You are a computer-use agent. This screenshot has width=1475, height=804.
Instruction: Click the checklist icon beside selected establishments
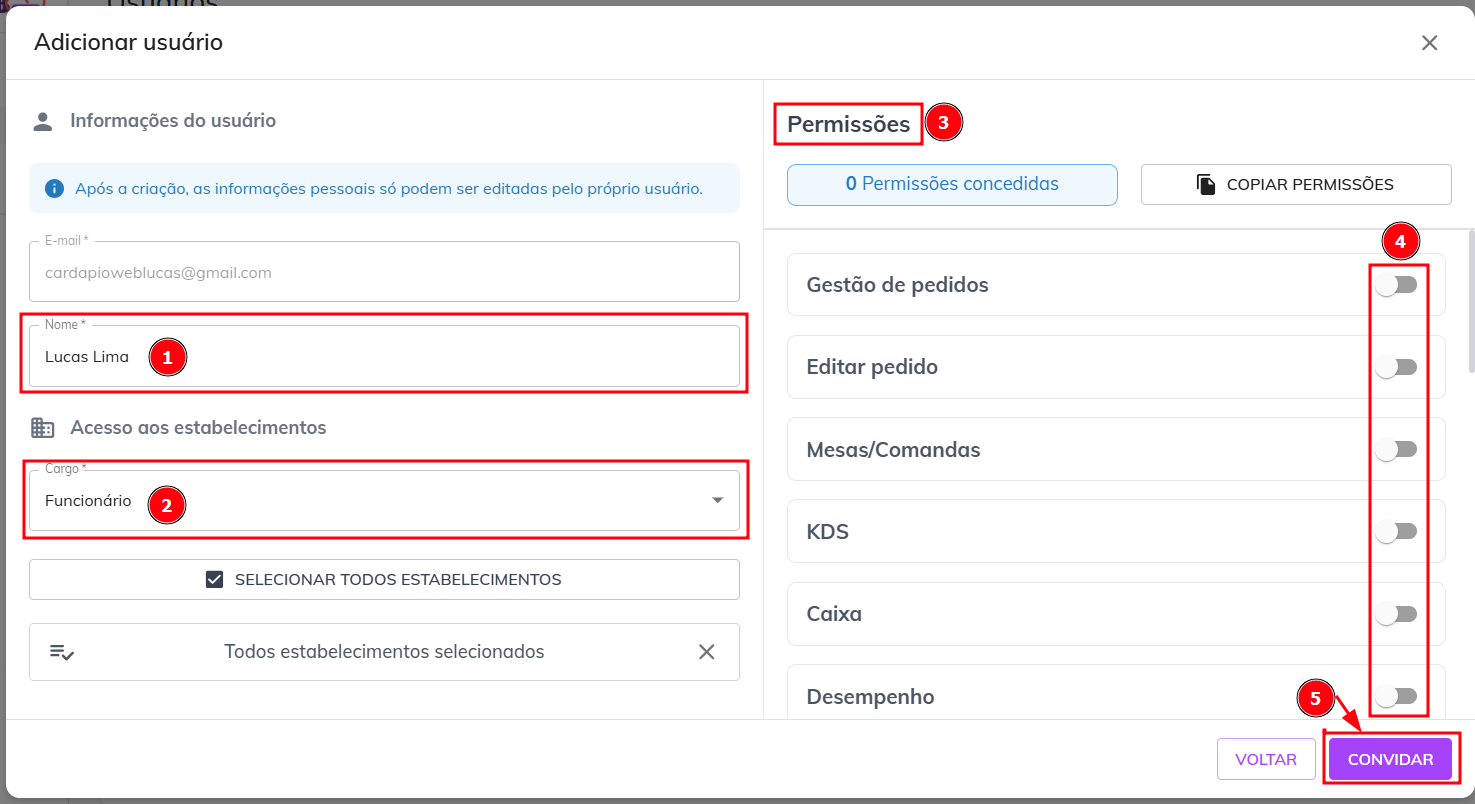[x=62, y=652]
